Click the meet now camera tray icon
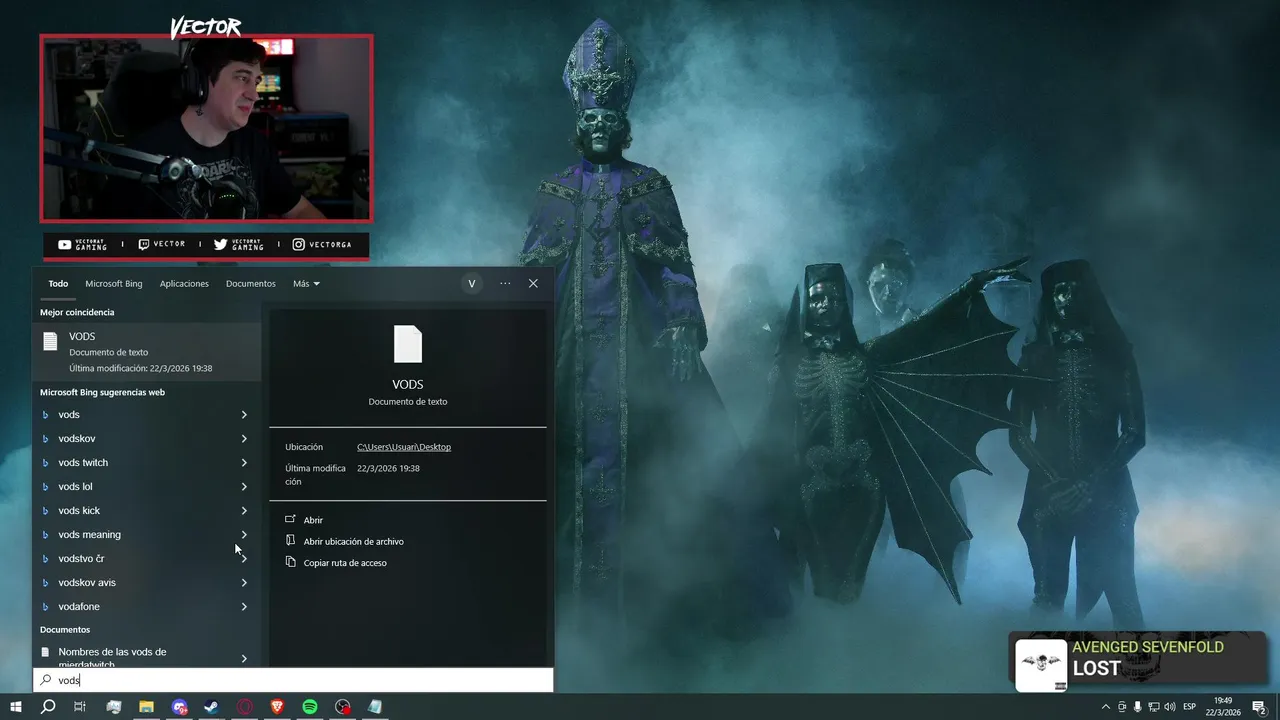Screen dimensions: 1280x720 (x=1121, y=707)
